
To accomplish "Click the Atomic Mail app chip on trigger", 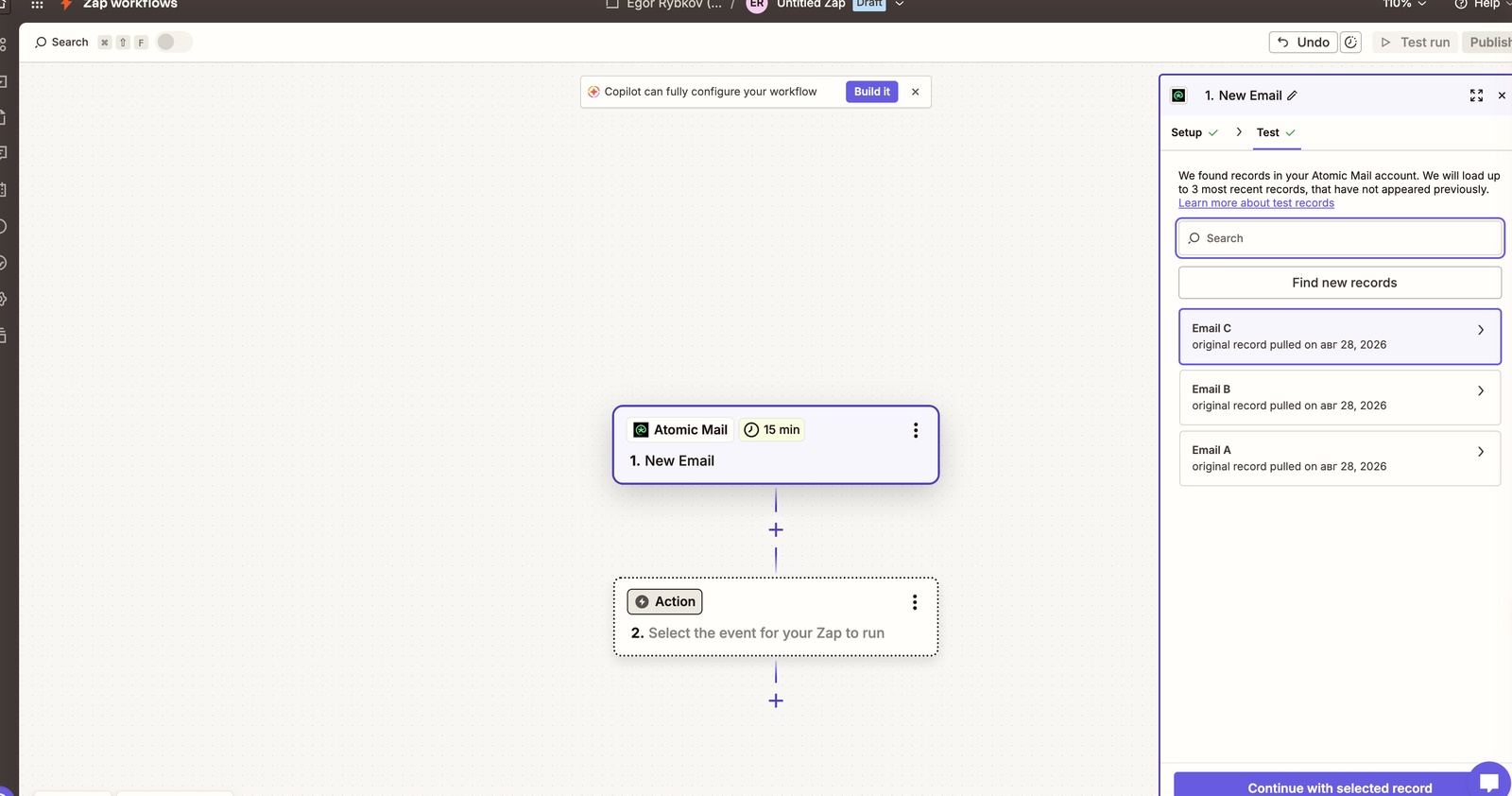I will coord(680,430).
